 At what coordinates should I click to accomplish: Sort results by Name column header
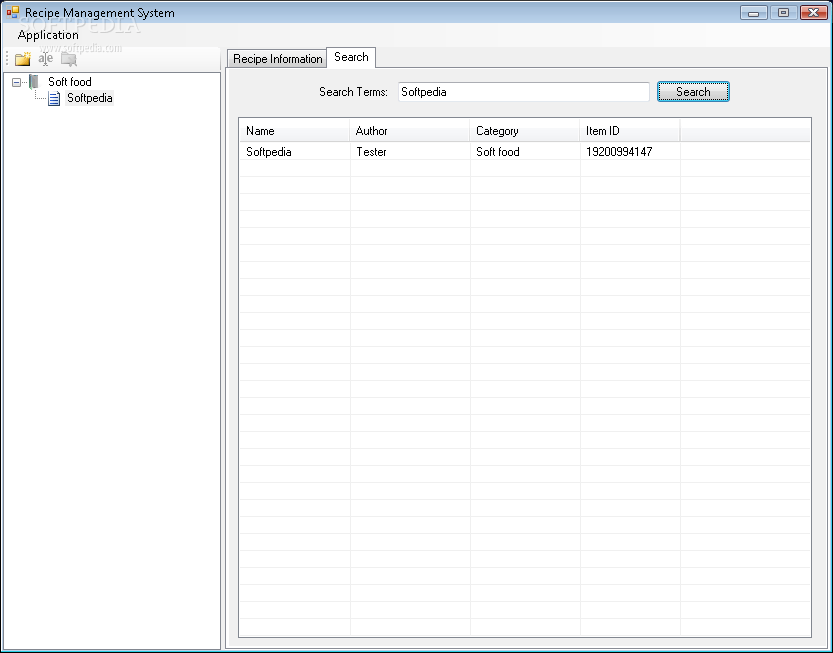pyautogui.click(x=294, y=131)
